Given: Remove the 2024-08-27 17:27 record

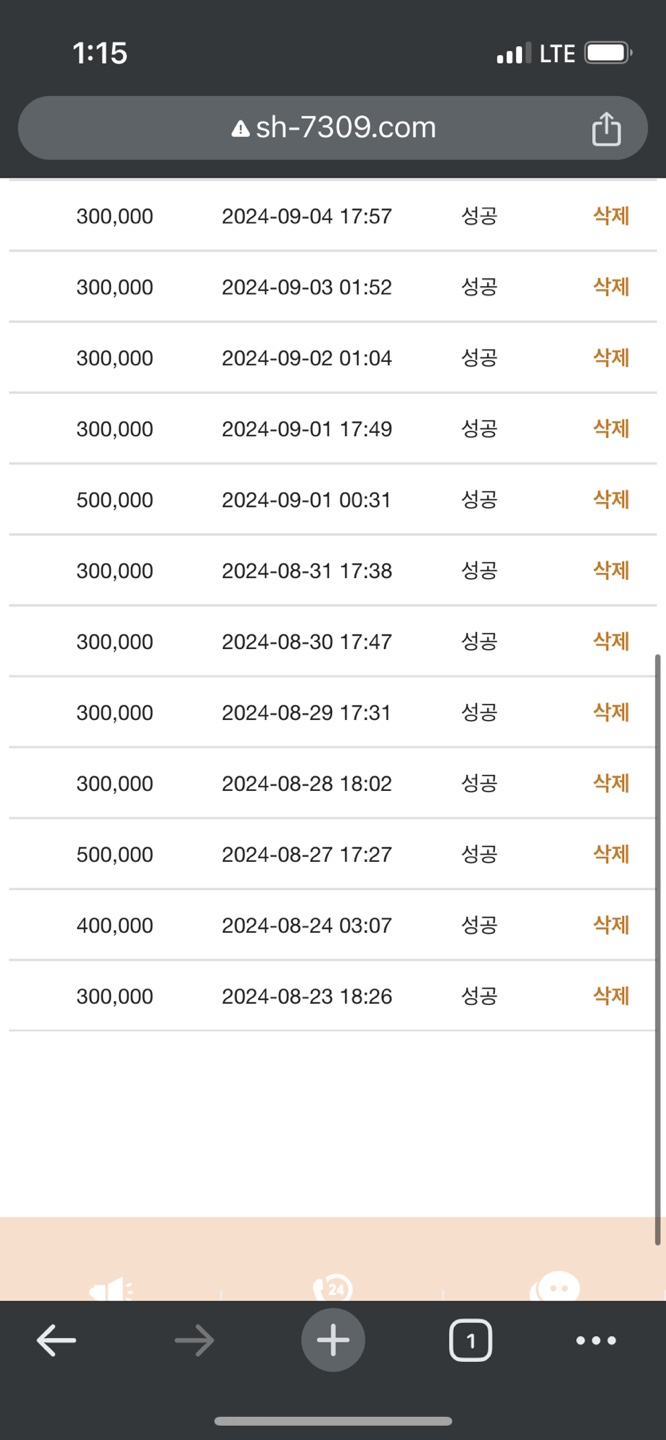Looking at the screenshot, I should [x=610, y=855].
